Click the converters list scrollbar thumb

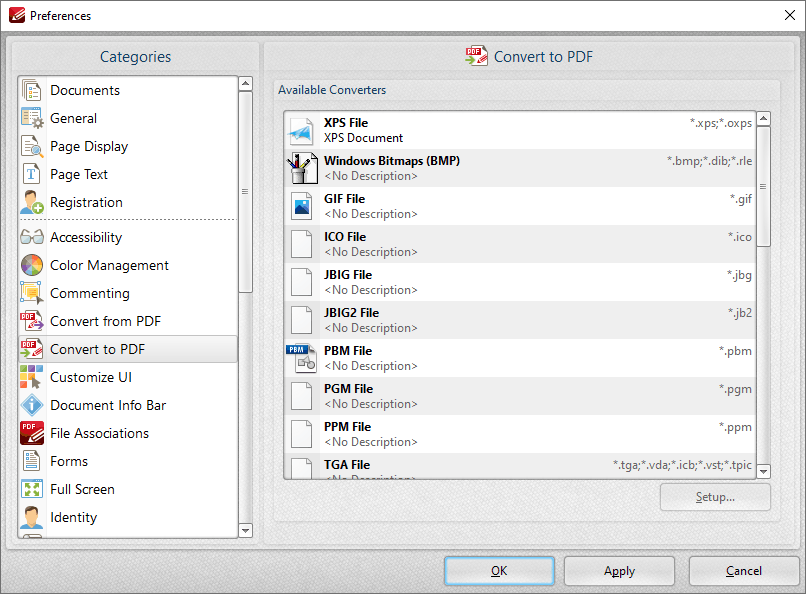click(x=764, y=187)
